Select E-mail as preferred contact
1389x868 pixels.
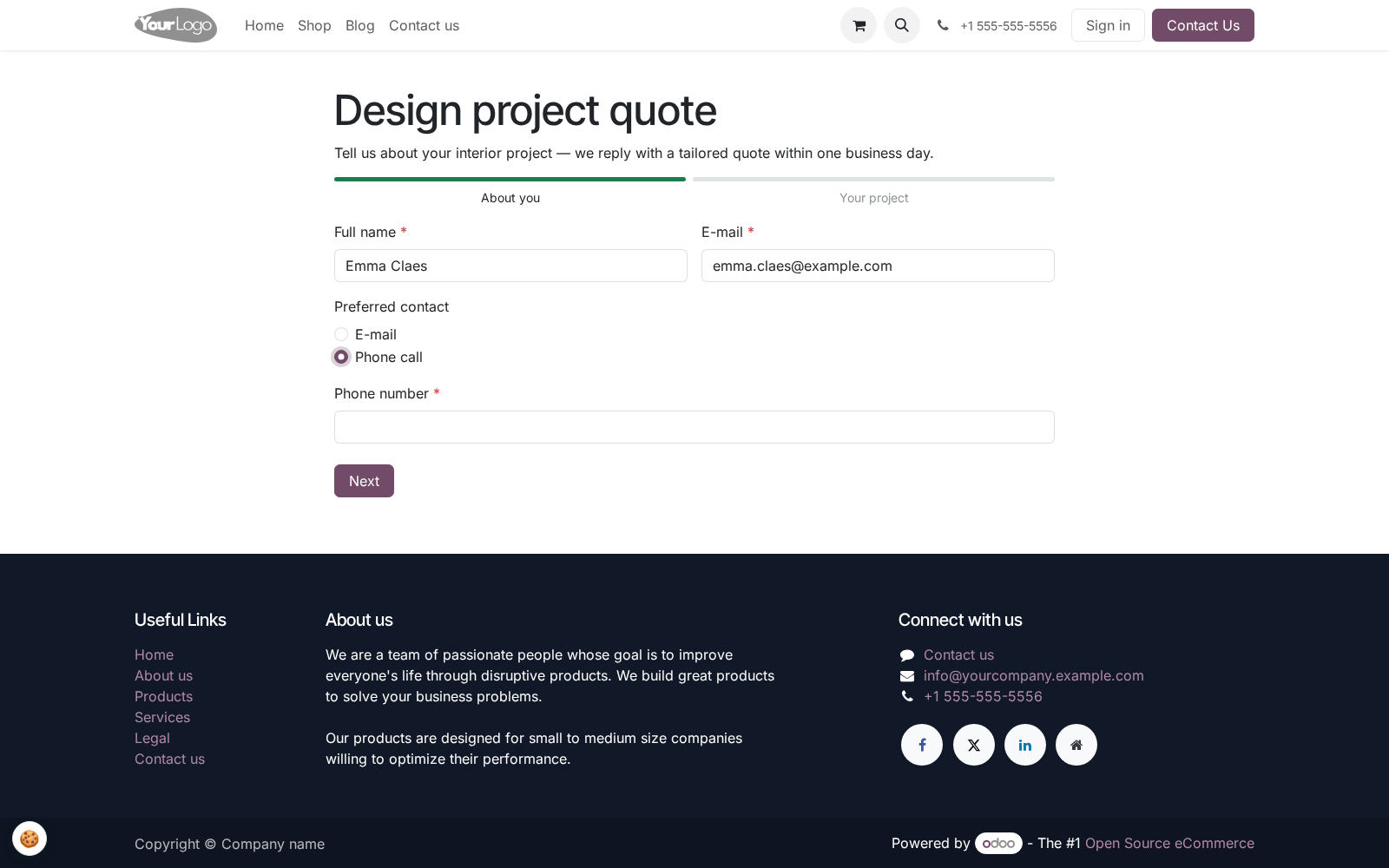pyautogui.click(x=341, y=334)
